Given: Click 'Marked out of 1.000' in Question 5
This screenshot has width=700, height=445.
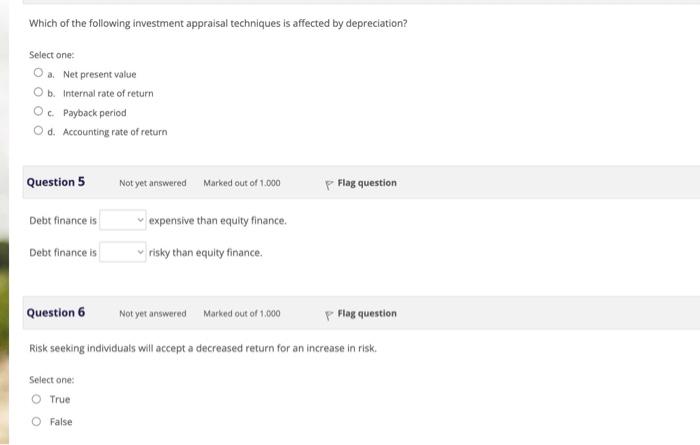Looking at the screenshot, I should pyautogui.click(x=241, y=183).
